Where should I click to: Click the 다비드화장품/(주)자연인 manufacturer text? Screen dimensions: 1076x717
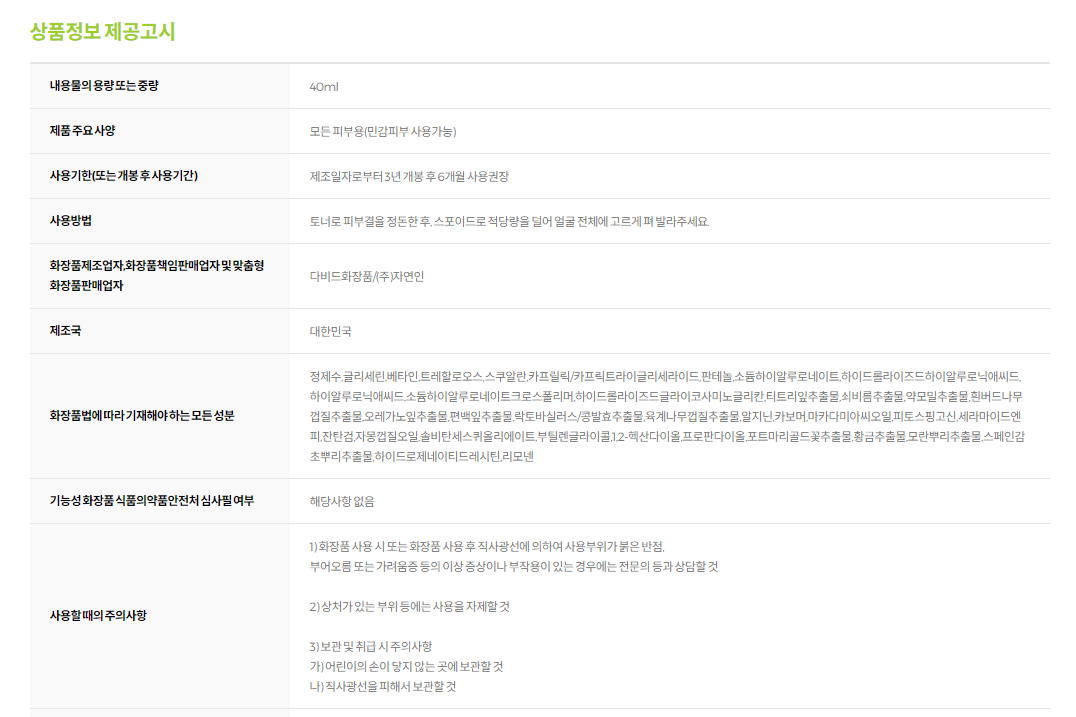click(366, 277)
